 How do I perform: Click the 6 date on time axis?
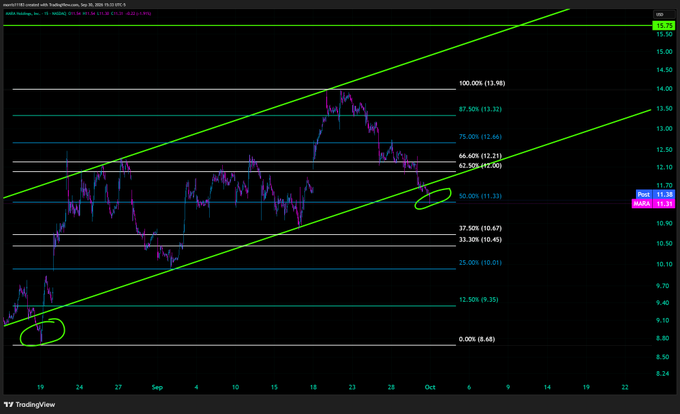(469, 388)
